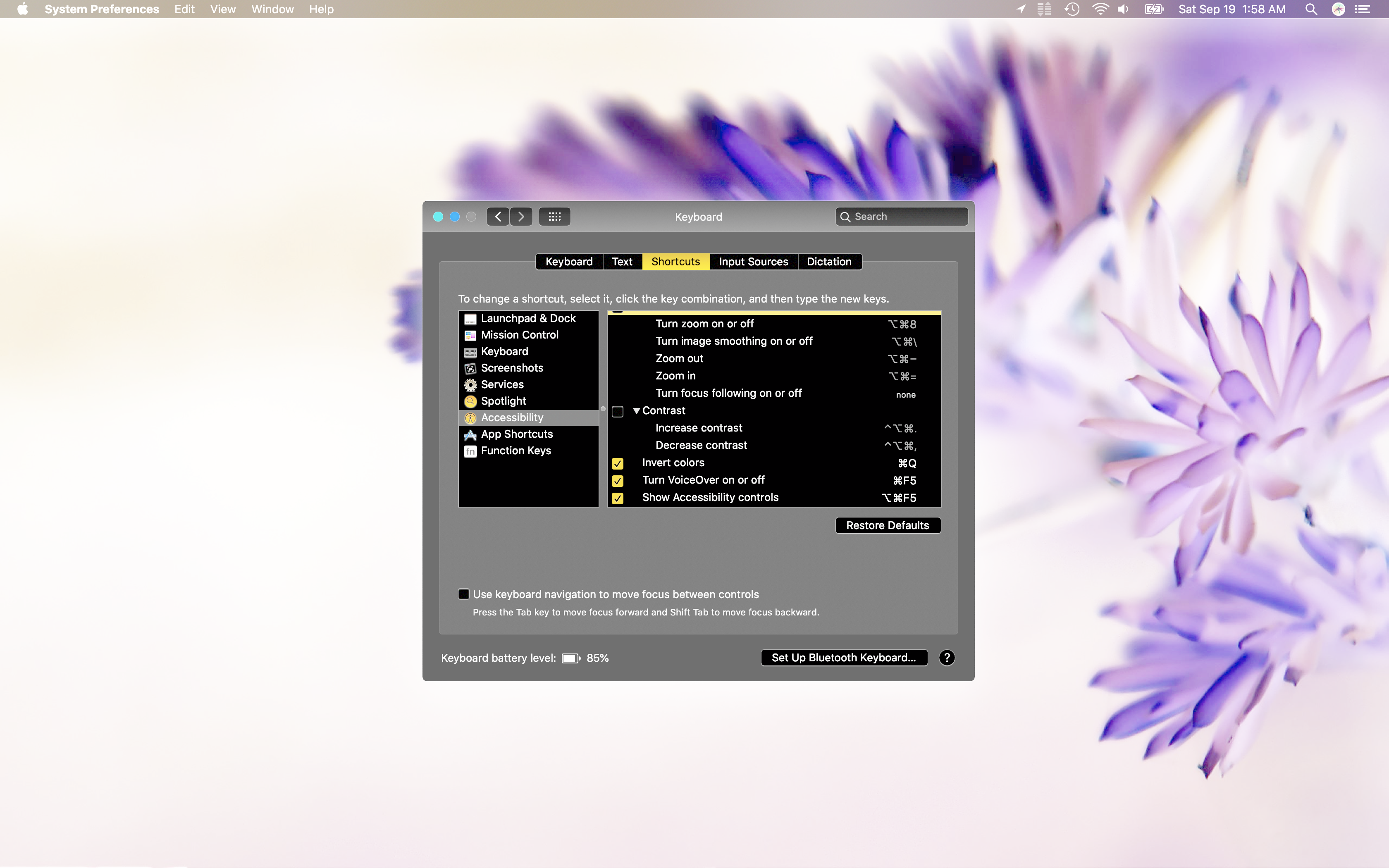The width and height of the screenshot is (1389, 868).
Task: Uncheck Turn VoiceOver on or off
Action: coord(618,480)
